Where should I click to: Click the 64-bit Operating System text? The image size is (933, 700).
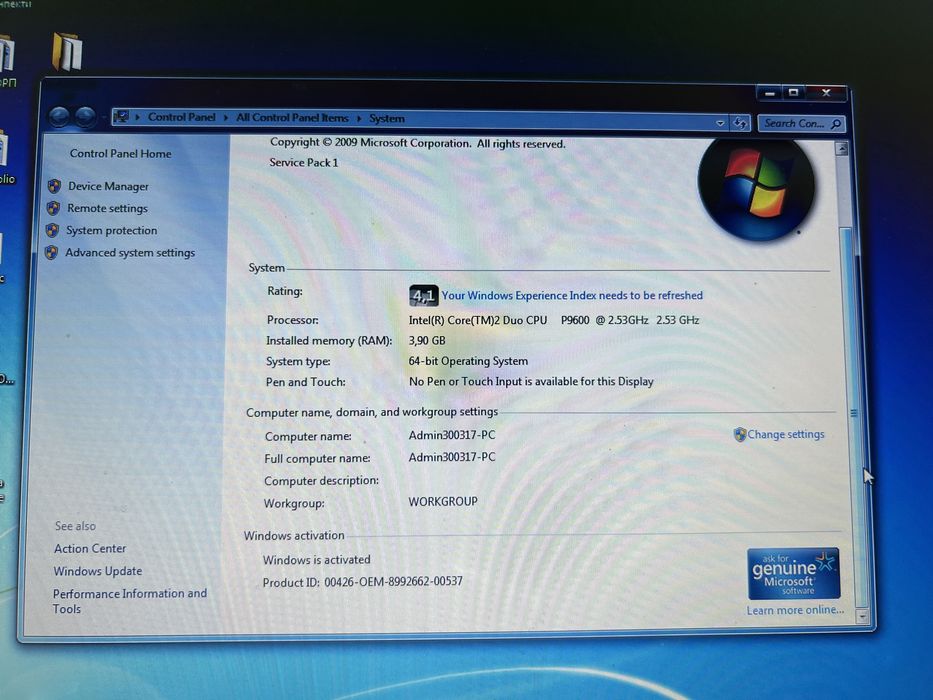468,361
